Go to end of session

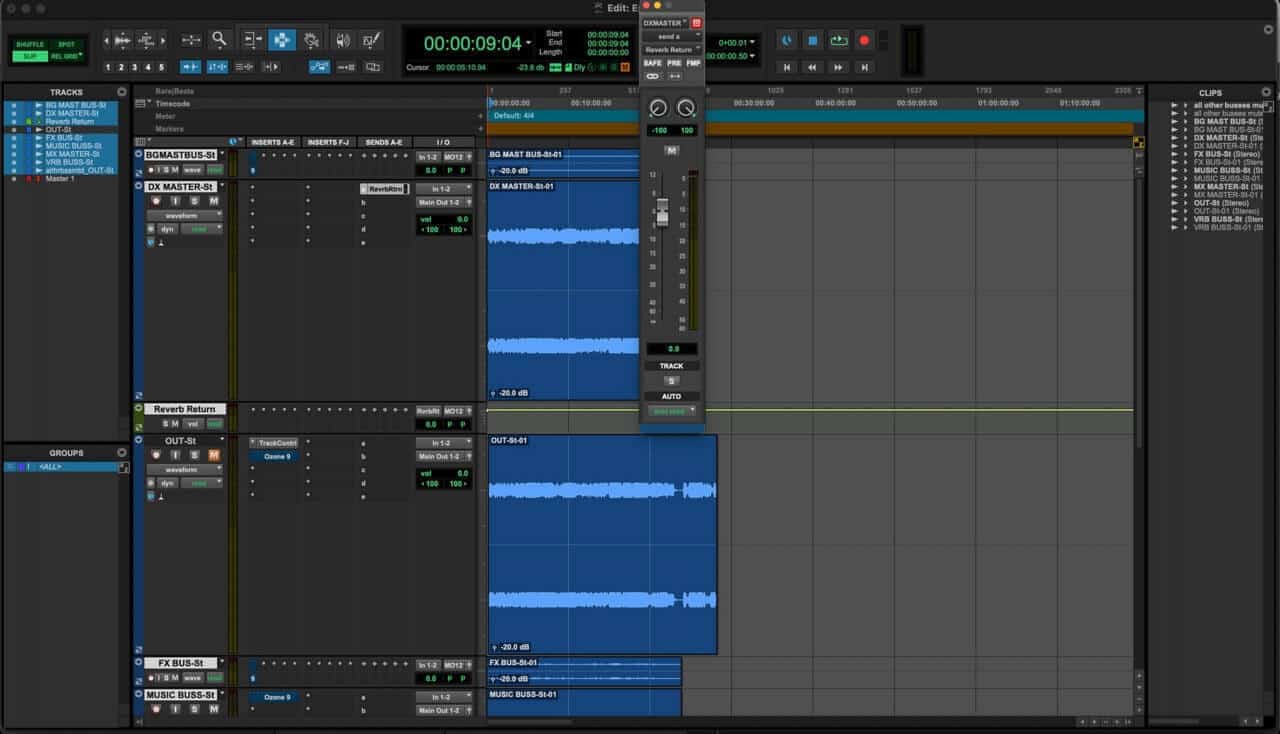coord(865,67)
